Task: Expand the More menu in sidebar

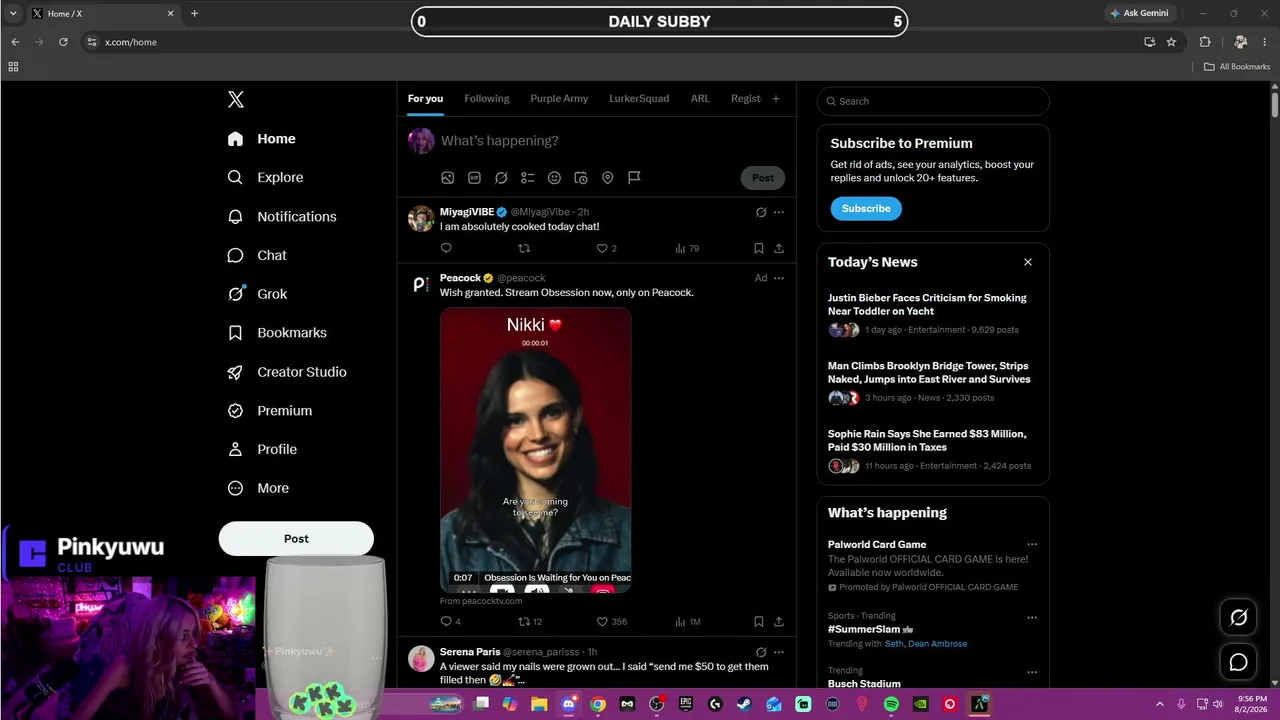Action: [258, 488]
